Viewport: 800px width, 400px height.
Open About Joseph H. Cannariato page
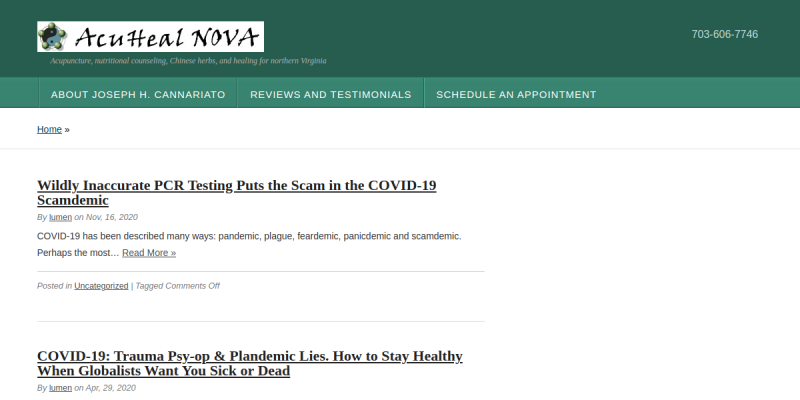(x=138, y=94)
